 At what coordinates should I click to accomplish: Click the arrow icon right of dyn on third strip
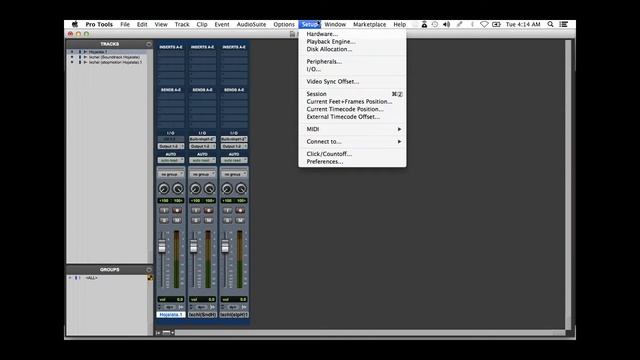[244, 307]
